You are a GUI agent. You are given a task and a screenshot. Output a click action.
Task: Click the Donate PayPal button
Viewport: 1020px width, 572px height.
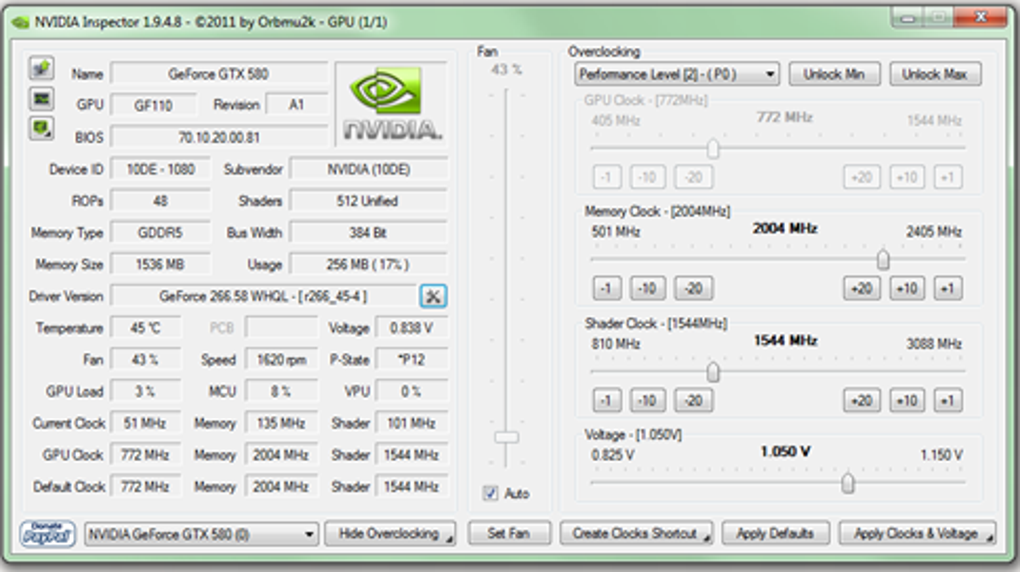tap(47, 534)
